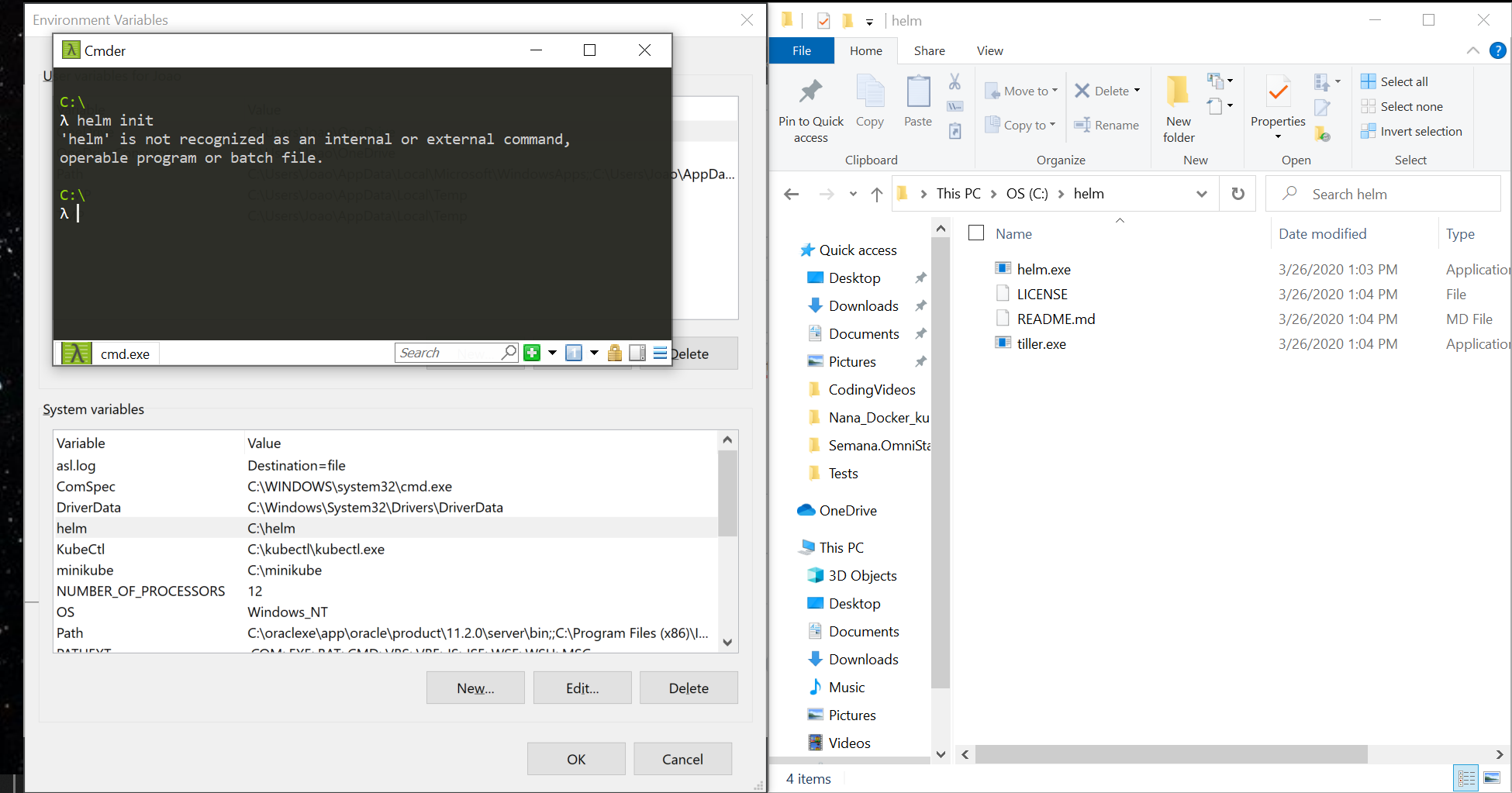Viewport: 1512px width, 793px height.
Task: Open the File tab in Explorer
Action: coord(802,50)
